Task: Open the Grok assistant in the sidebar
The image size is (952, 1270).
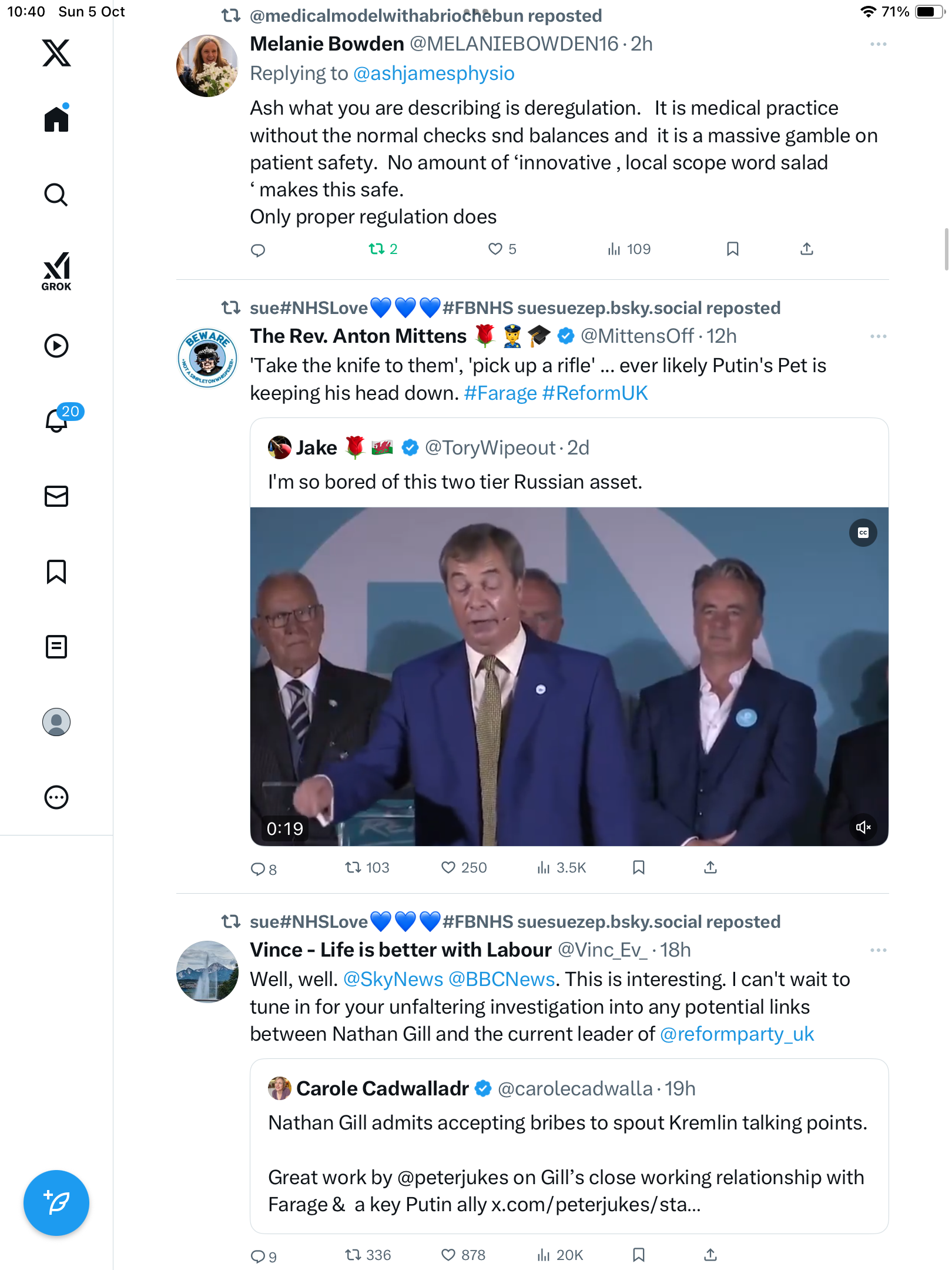Action: pos(56,271)
